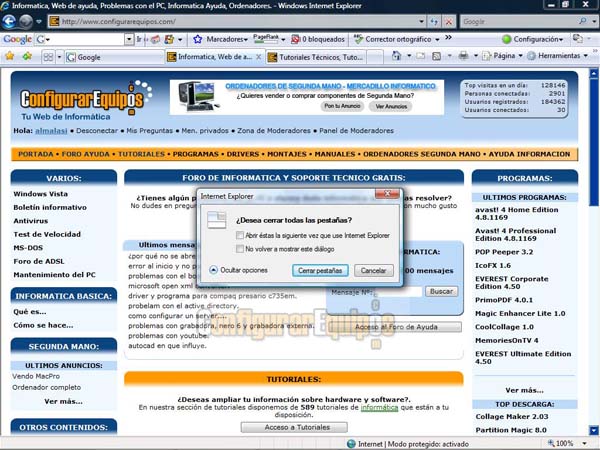Screen dimensions: 600x450
Task: Click the ConfigurarEquipos site logo
Action: click(x=85, y=100)
